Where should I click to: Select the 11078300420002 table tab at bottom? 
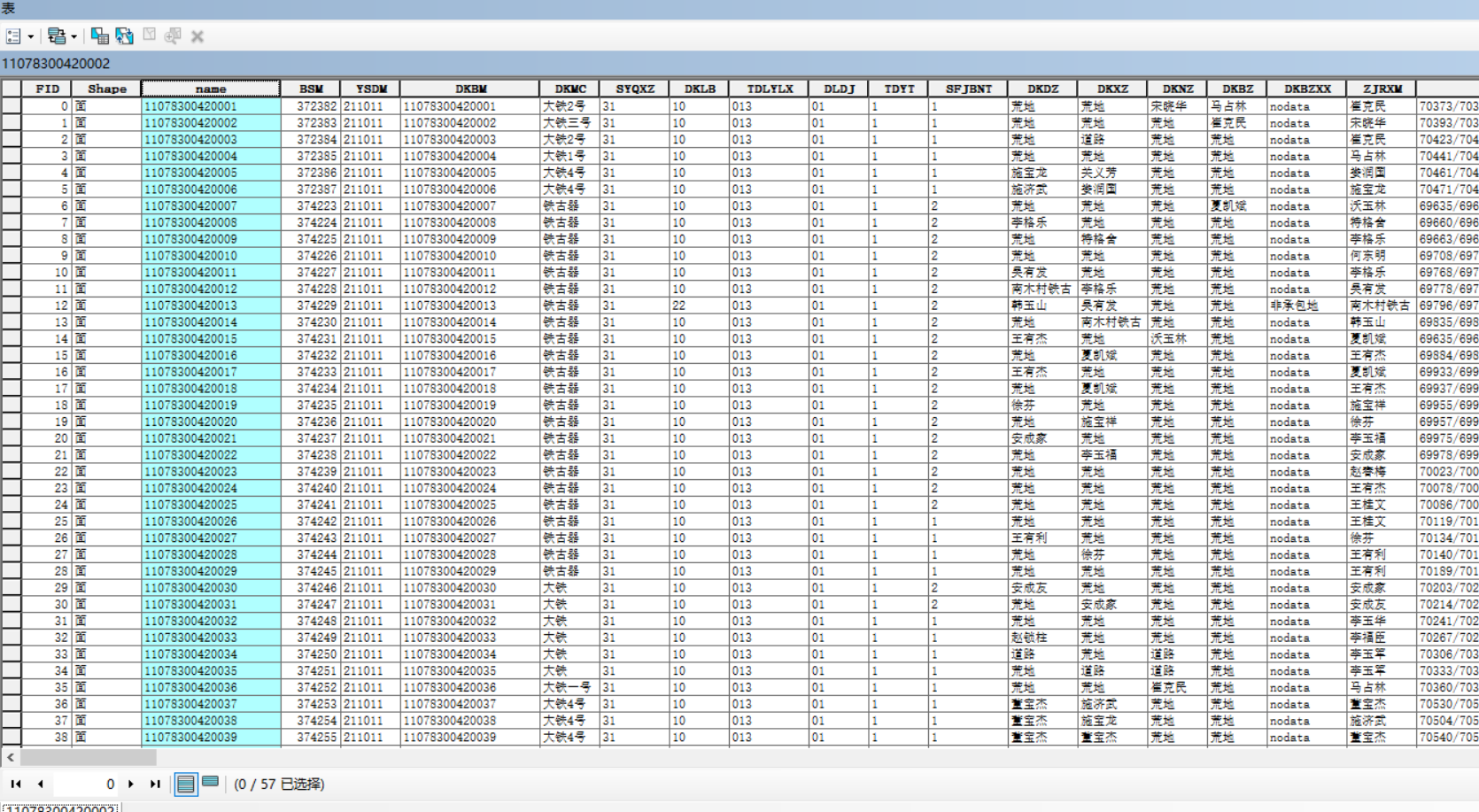(x=60, y=808)
